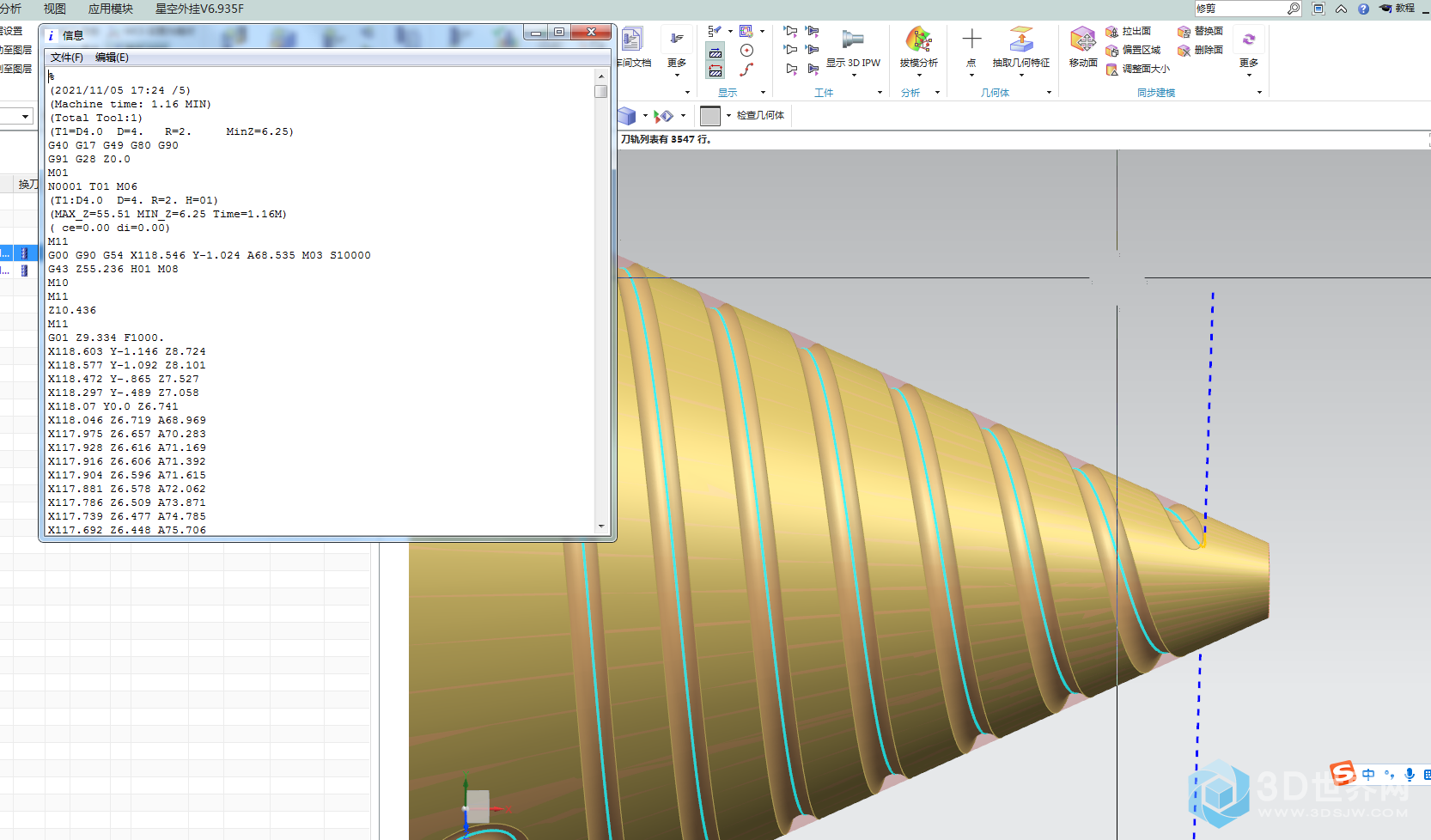Open the 星空外挂V6.935F tab

[199, 9]
